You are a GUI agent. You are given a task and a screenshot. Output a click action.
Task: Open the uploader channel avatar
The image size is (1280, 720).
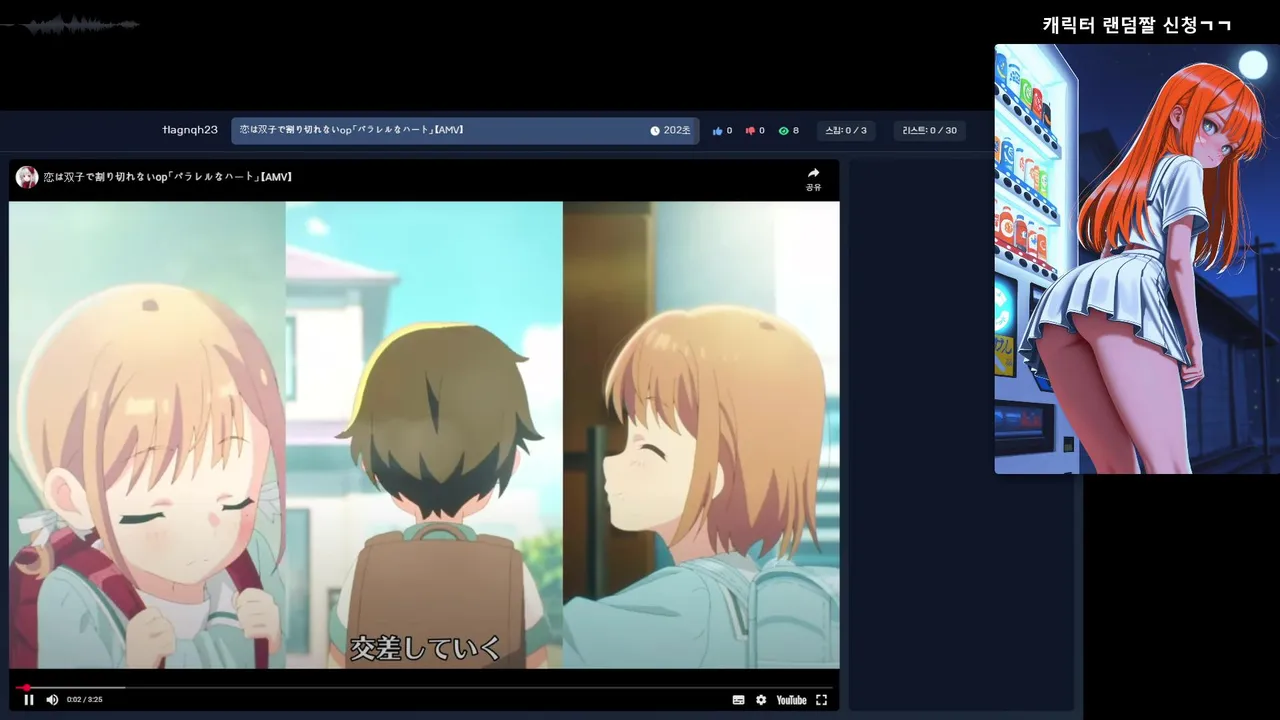[x=27, y=177]
